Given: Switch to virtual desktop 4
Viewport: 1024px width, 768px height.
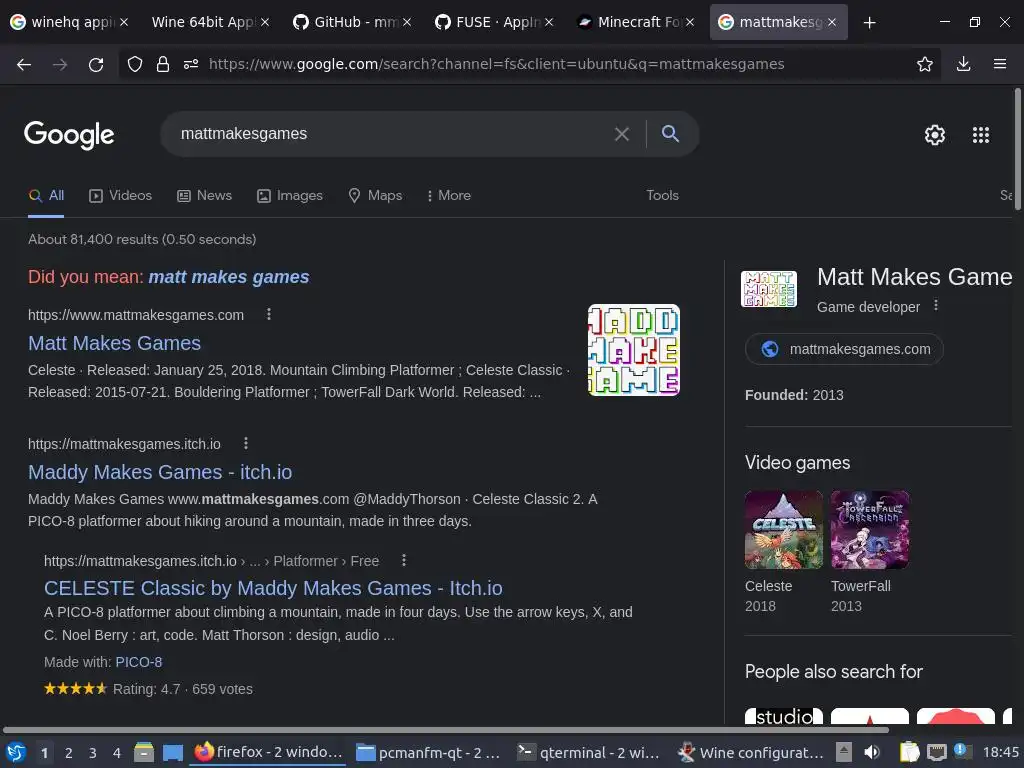Looking at the screenshot, I should [x=117, y=753].
